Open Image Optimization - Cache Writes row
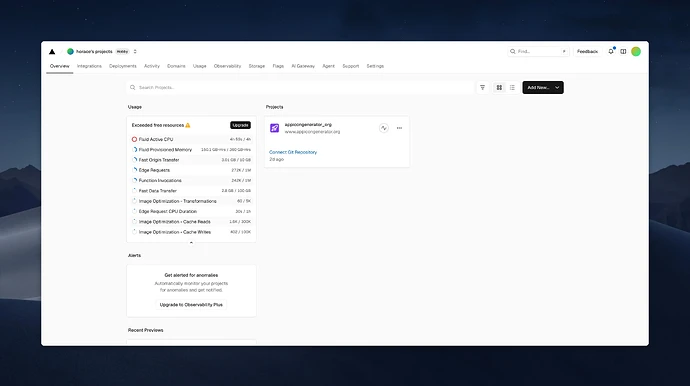This screenshot has height=386, width=690. click(x=191, y=232)
